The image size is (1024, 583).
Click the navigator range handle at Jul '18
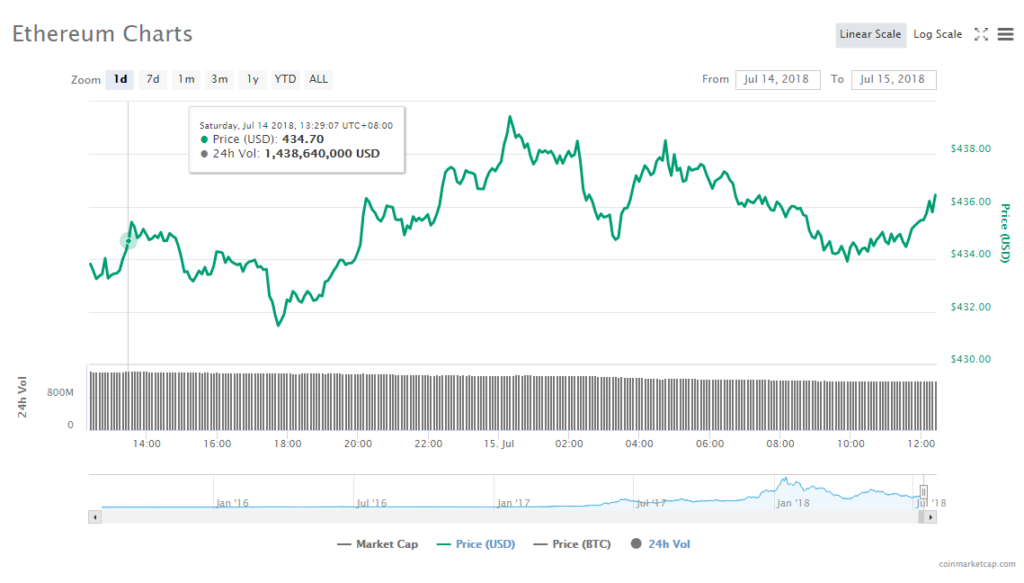tap(924, 491)
